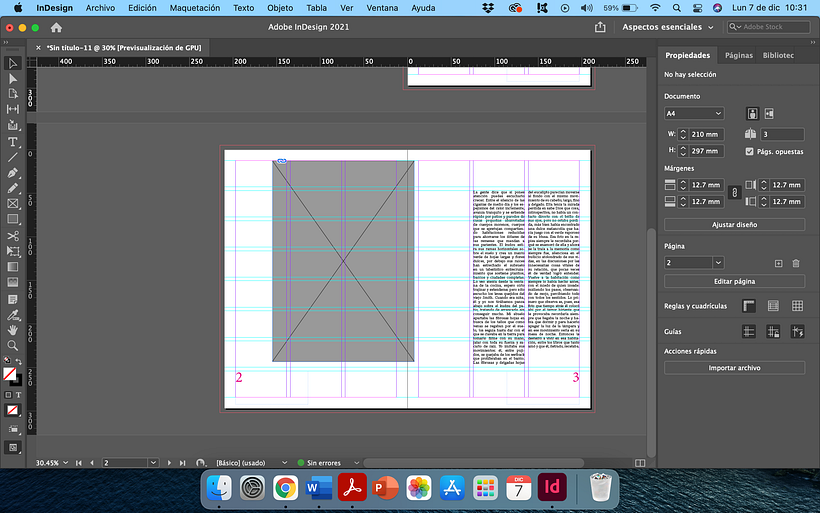Pick the Pencil tool
Image resolution: width=820 pixels, height=513 pixels.
pyautogui.click(x=13, y=188)
